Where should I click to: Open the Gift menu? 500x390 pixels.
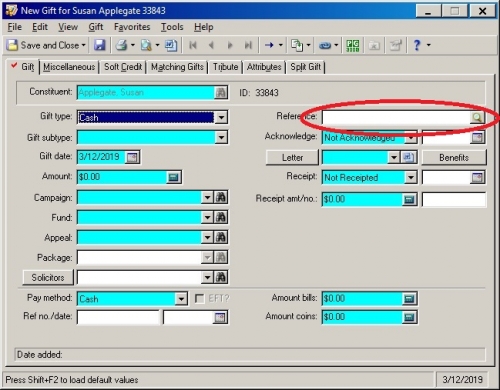click(96, 27)
